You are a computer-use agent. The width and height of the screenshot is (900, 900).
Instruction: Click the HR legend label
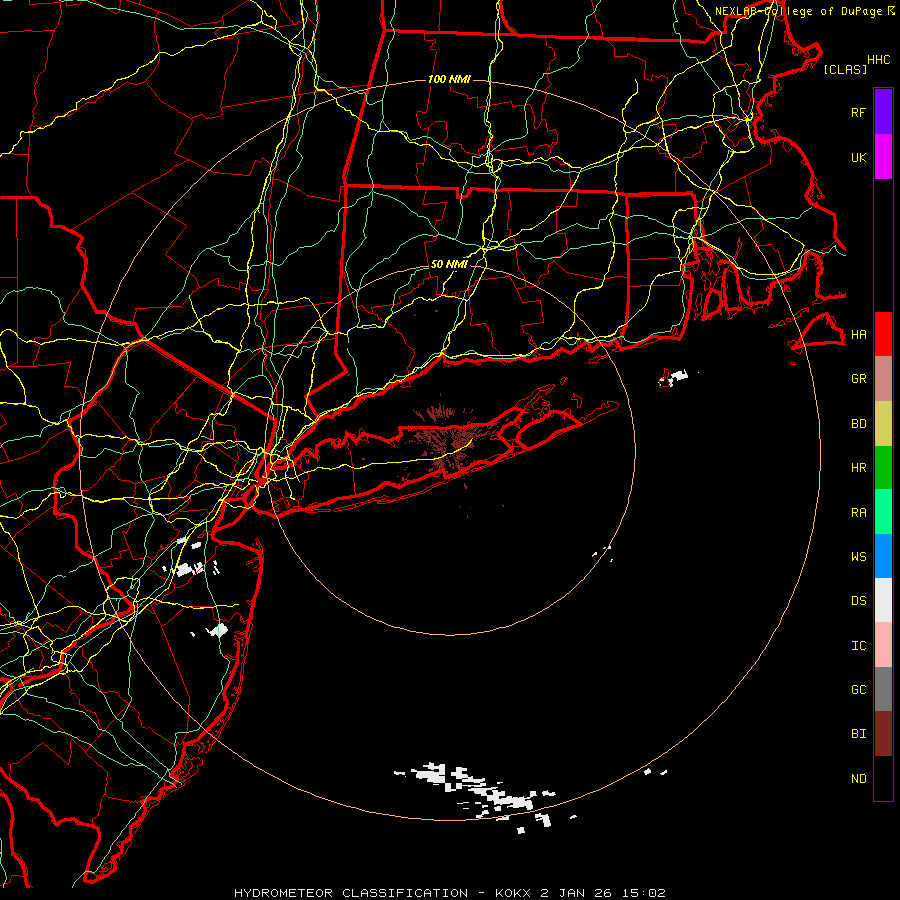pyautogui.click(x=858, y=468)
